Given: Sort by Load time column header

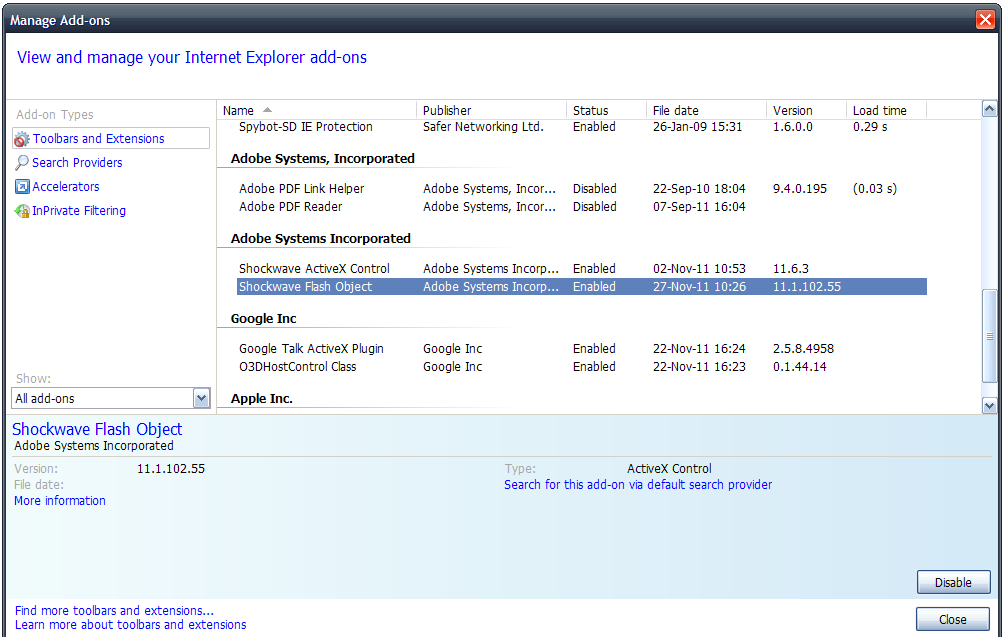Looking at the screenshot, I should click(x=886, y=110).
